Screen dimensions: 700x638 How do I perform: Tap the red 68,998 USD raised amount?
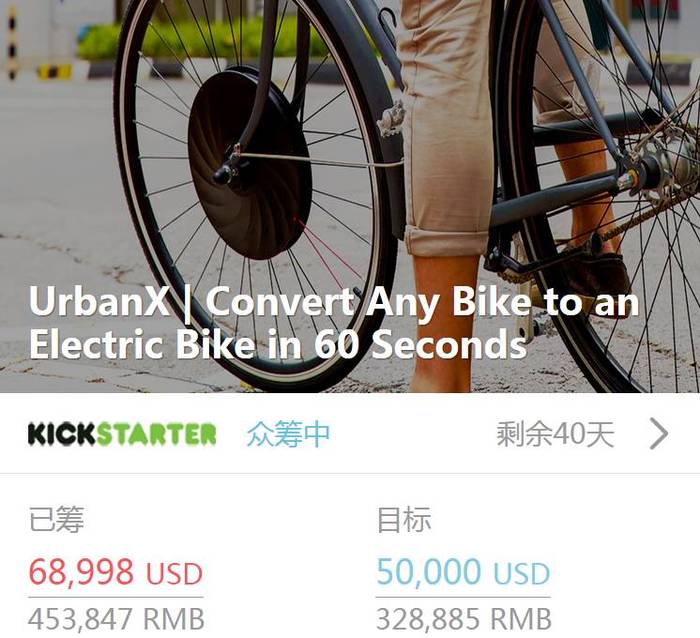(116, 572)
